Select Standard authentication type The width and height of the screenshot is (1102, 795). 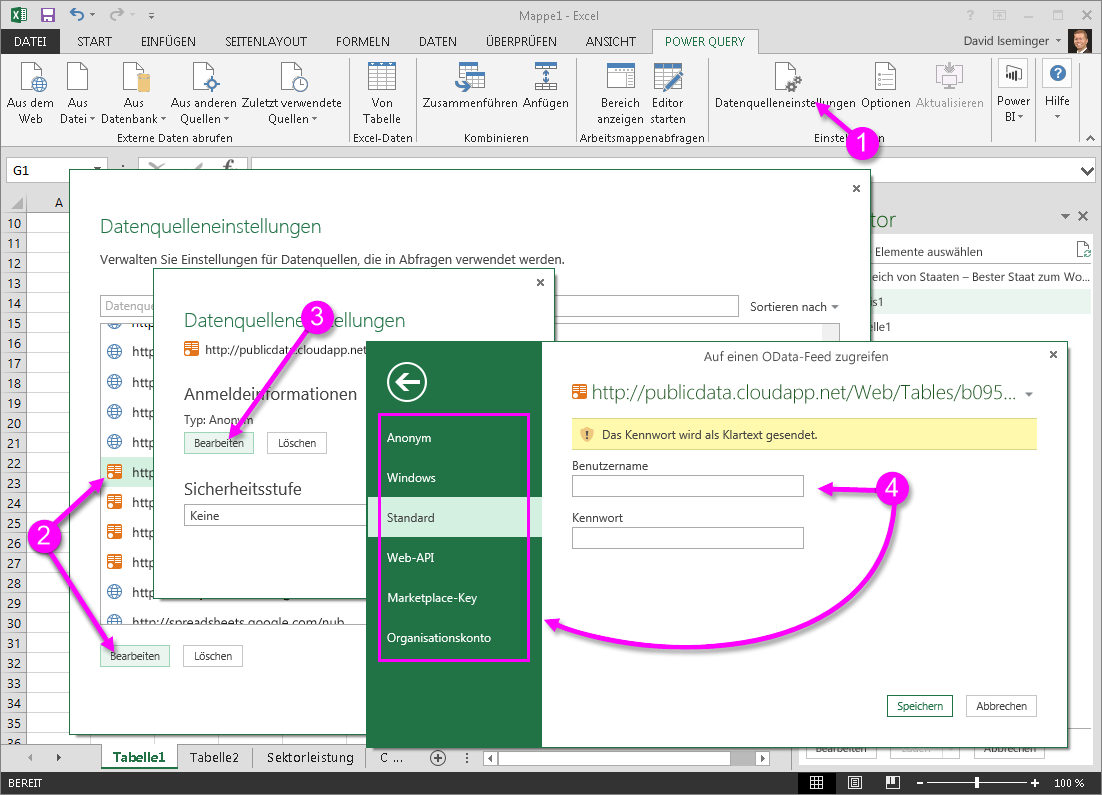click(454, 517)
